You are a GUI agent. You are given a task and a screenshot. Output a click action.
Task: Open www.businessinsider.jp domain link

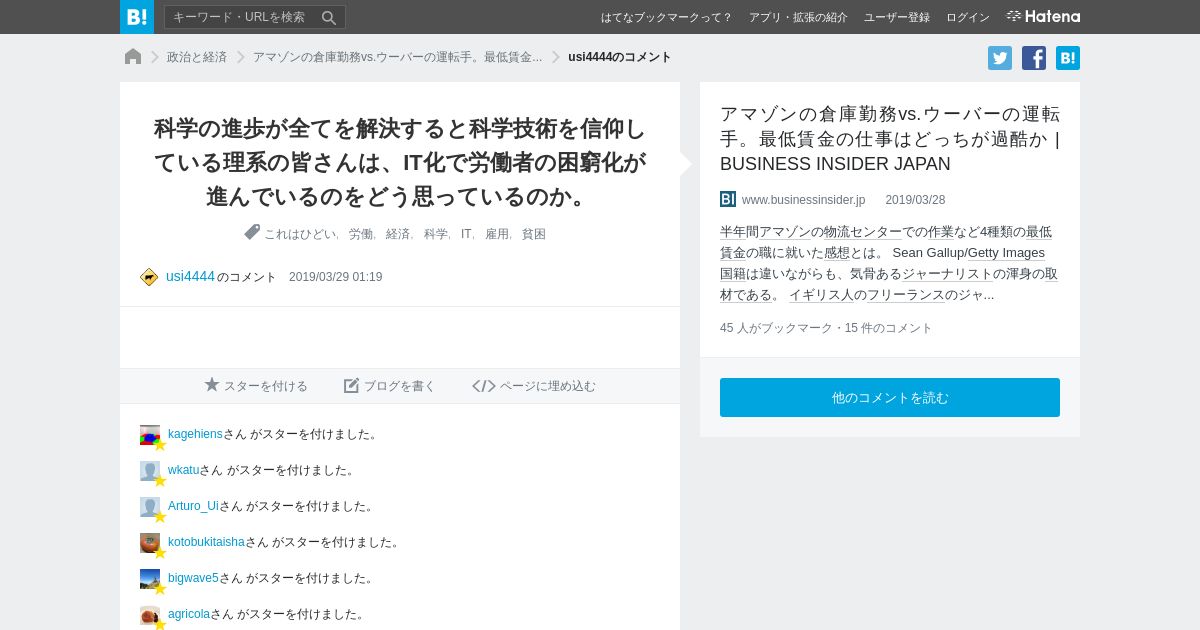click(803, 200)
